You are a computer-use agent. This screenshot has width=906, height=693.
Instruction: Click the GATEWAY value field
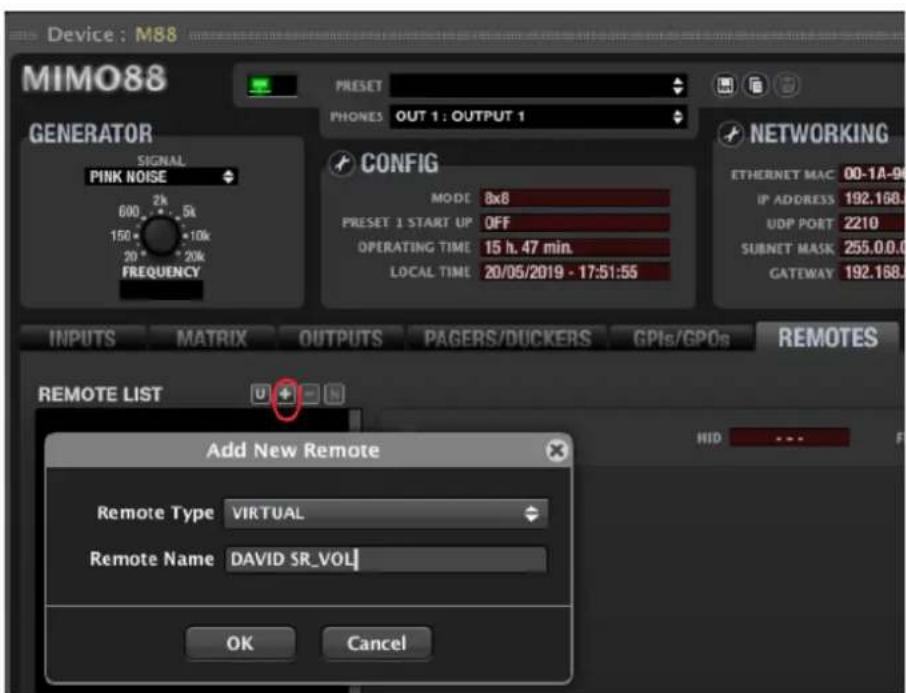click(x=872, y=272)
